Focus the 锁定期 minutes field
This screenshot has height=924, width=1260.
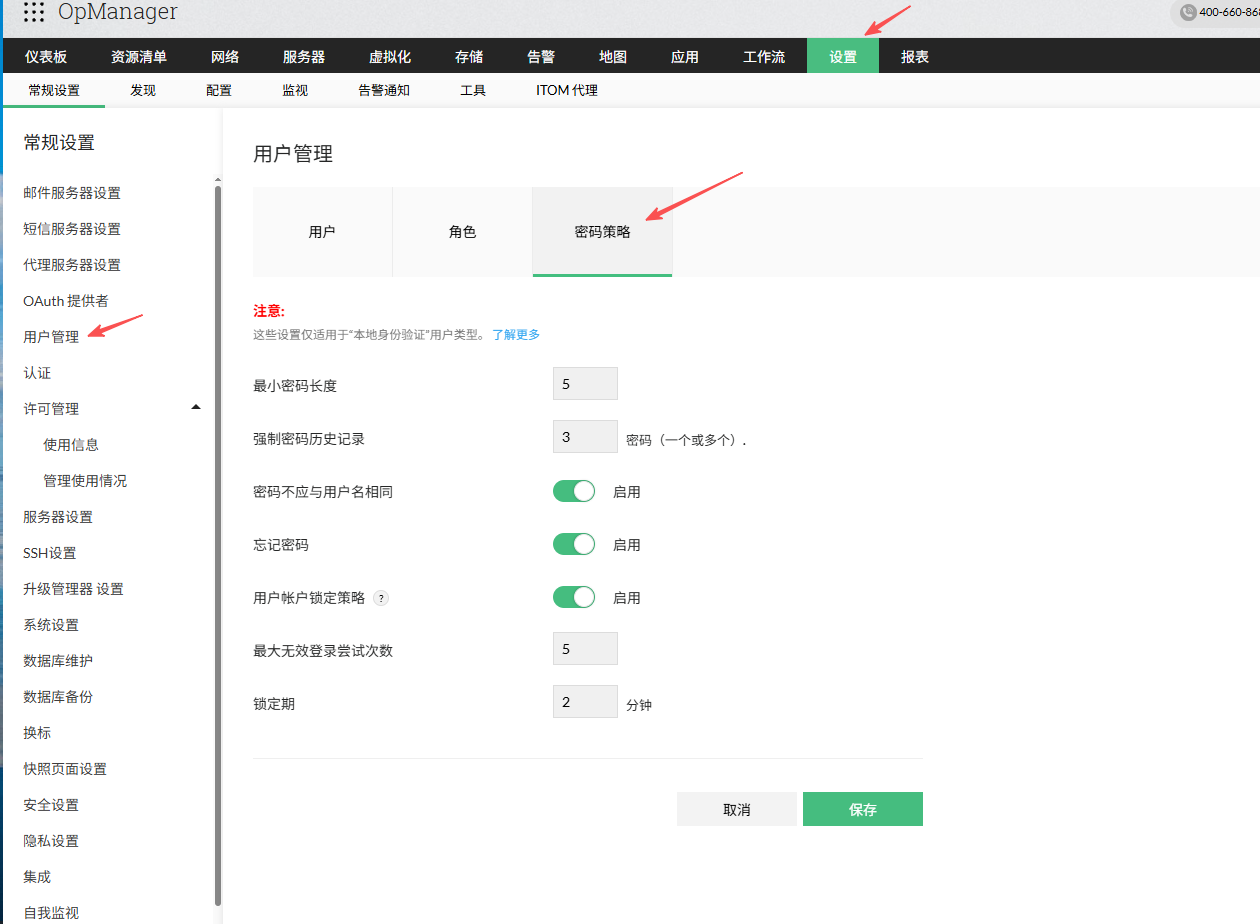[585, 702]
